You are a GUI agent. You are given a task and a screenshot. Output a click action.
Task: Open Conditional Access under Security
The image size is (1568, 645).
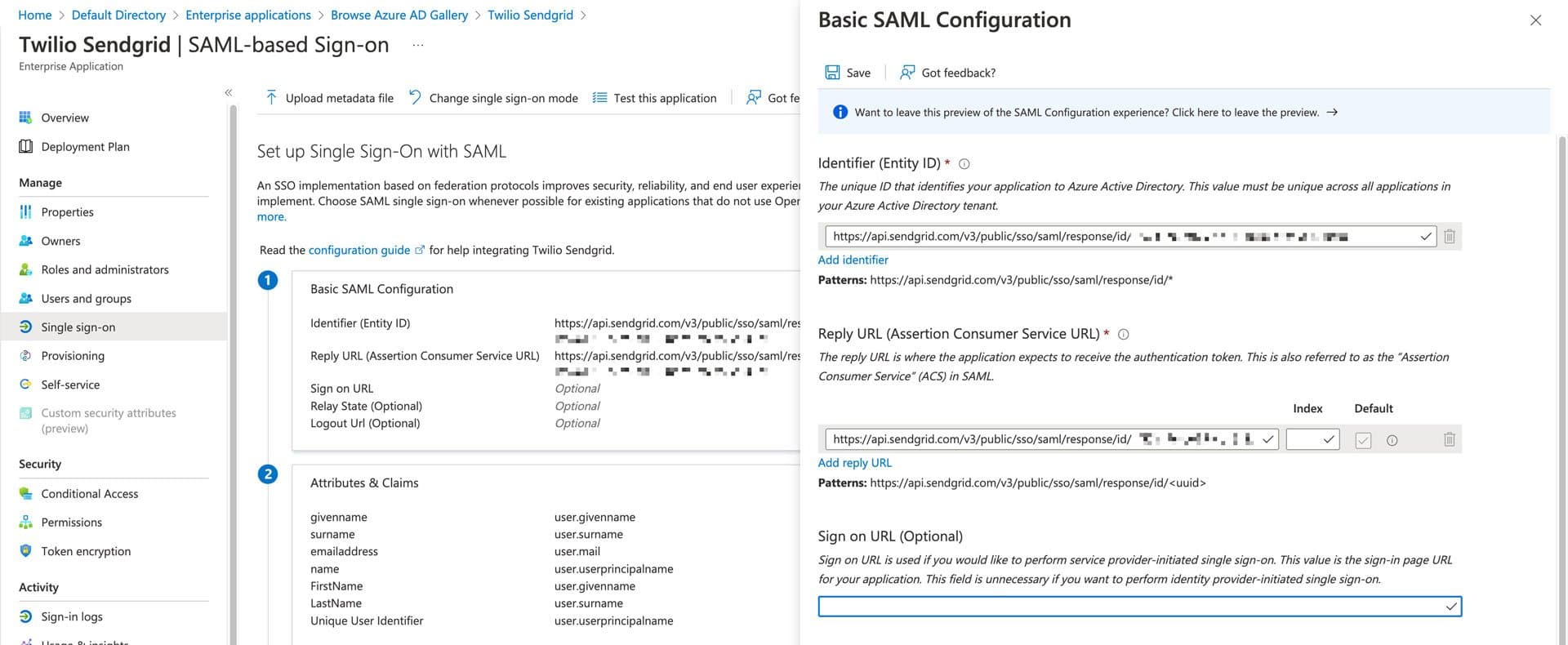tap(90, 493)
